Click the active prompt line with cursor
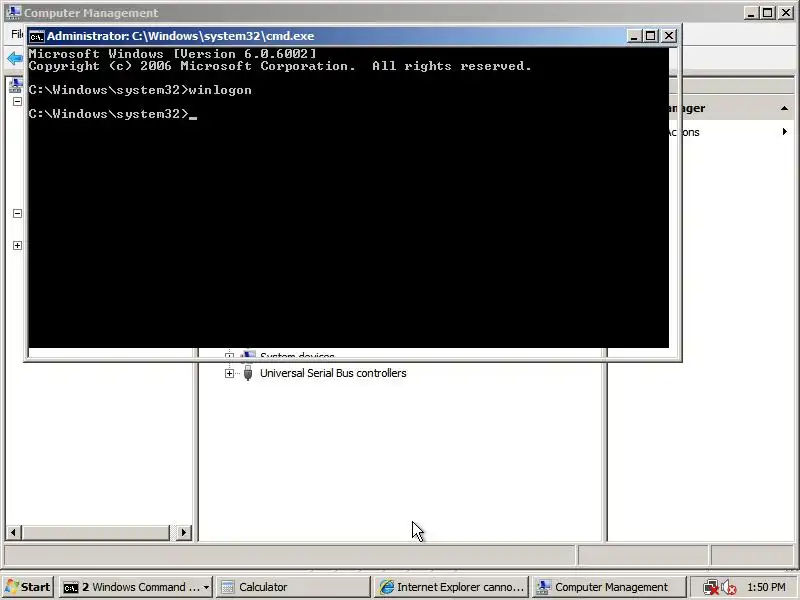 point(113,114)
